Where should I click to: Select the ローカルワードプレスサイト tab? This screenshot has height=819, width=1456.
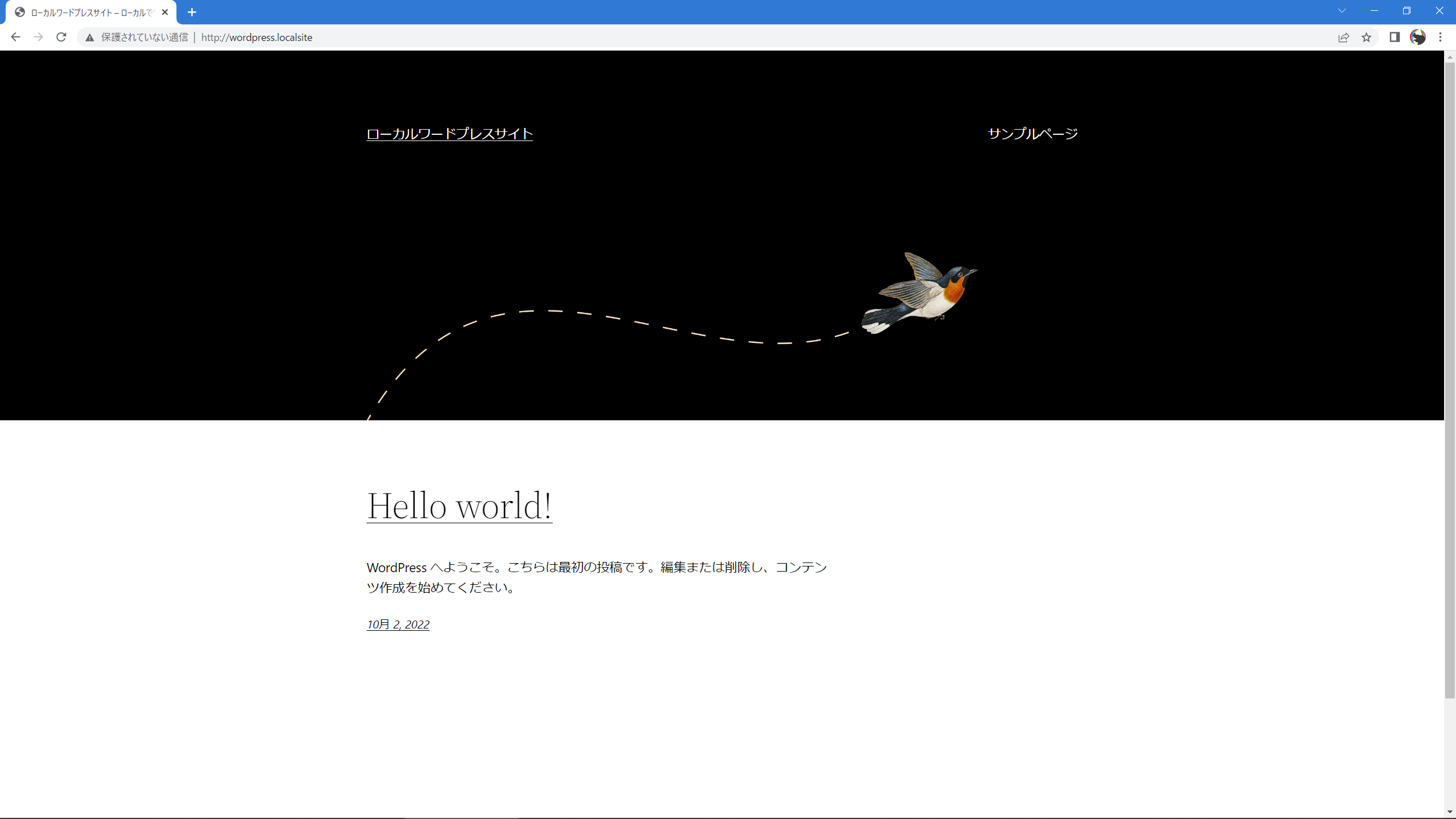[91, 12]
